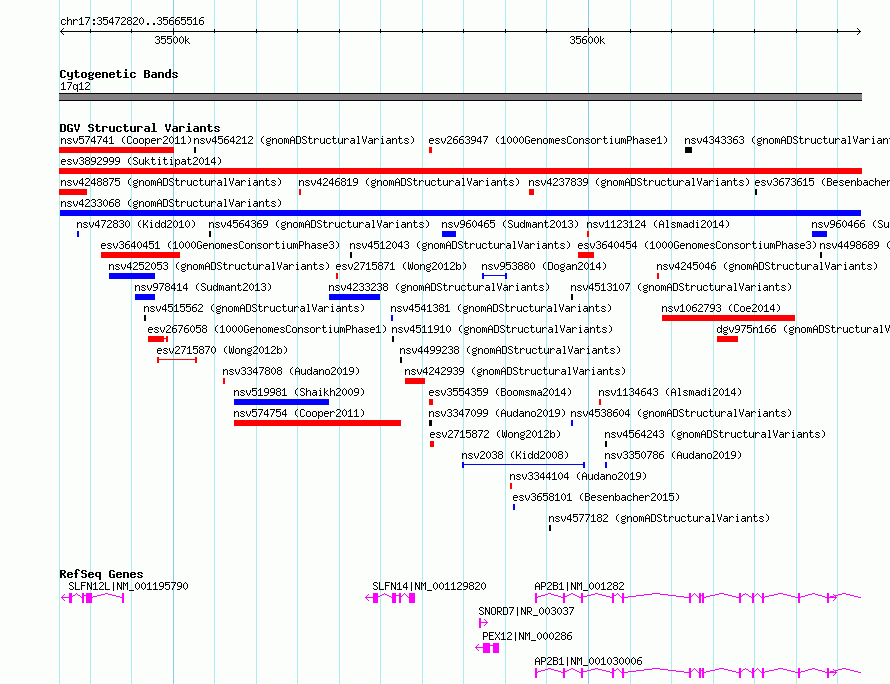Click the nsv574741 (Cooper2011) variant label

[x=126, y=140]
